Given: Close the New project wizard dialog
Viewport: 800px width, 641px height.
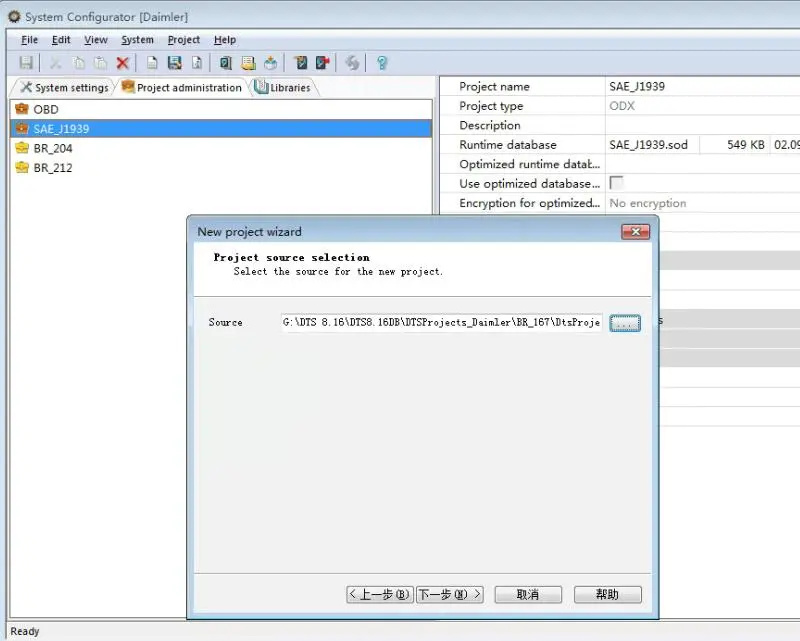Looking at the screenshot, I should [x=635, y=232].
